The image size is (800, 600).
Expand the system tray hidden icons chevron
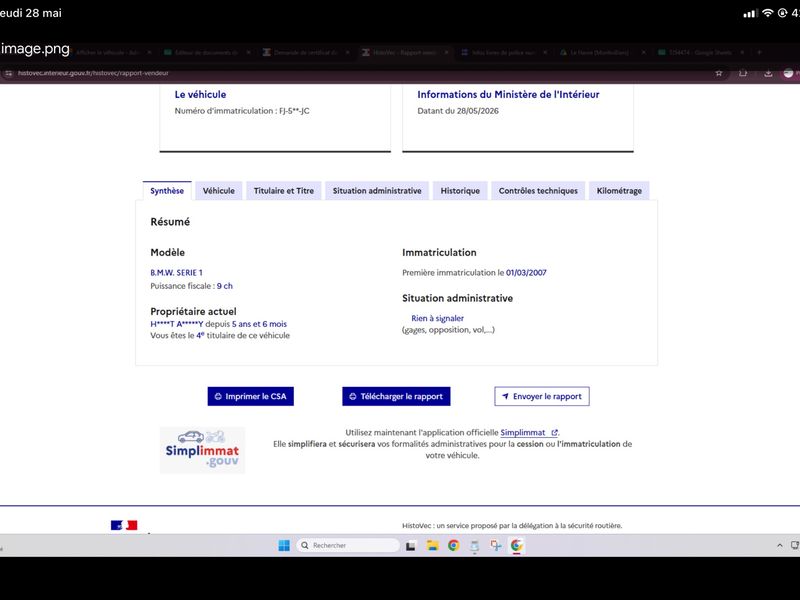[x=780, y=545]
